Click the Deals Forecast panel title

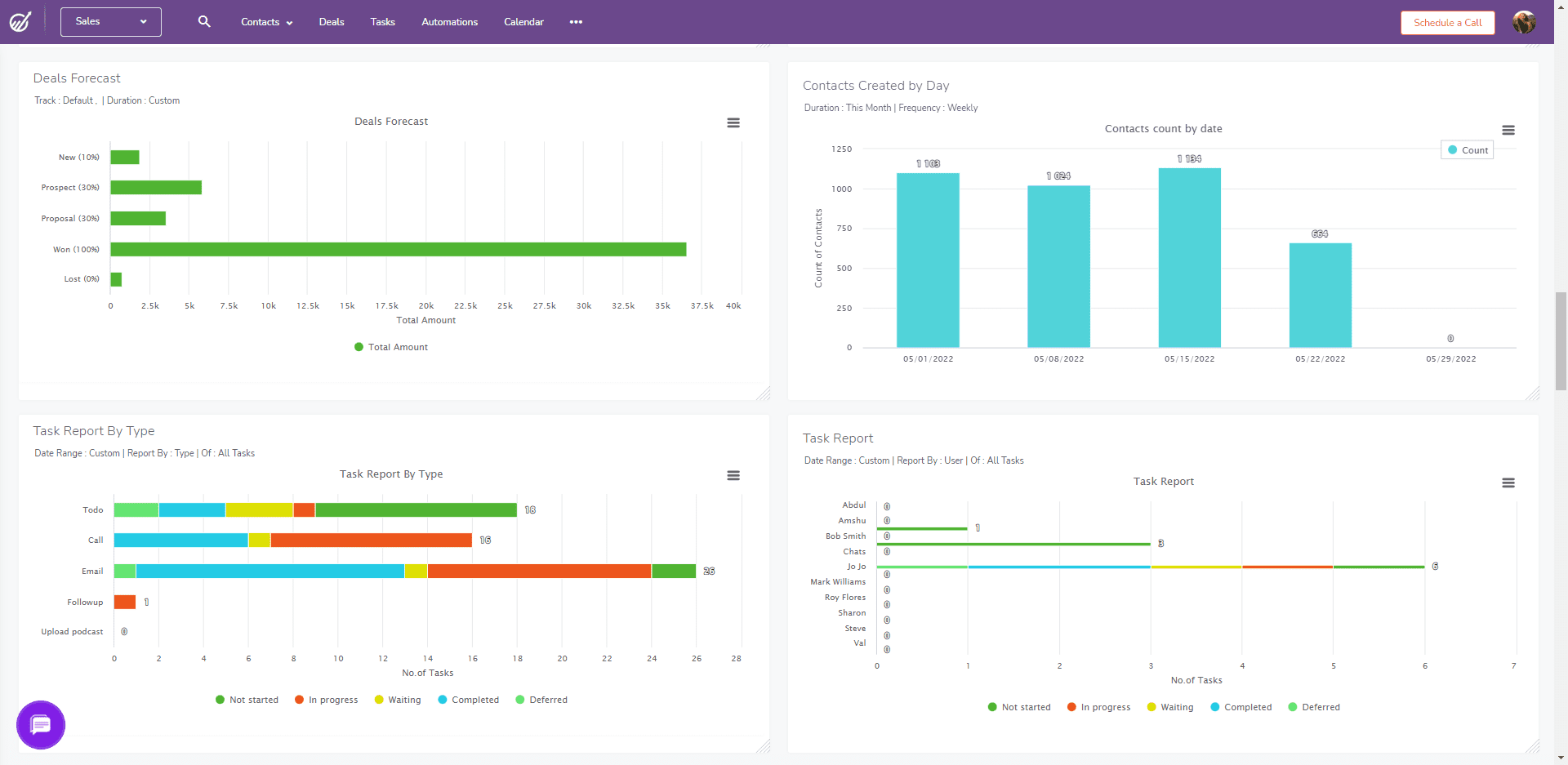[x=77, y=78]
